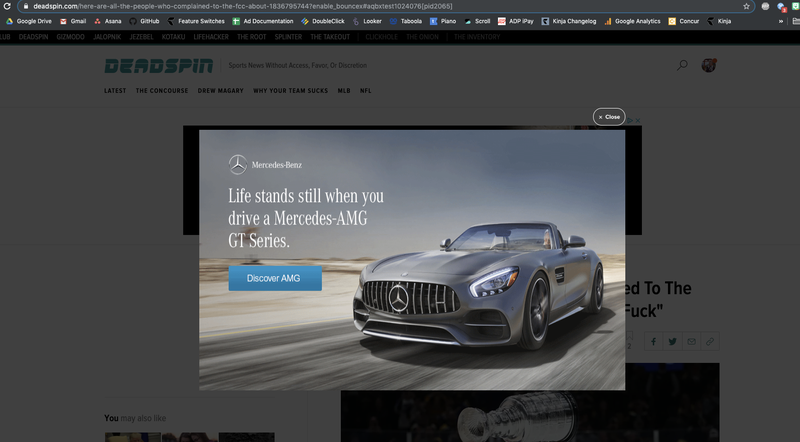Go to The Inventory in network bar
Screen dimensions: 800x442
click(477, 37)
